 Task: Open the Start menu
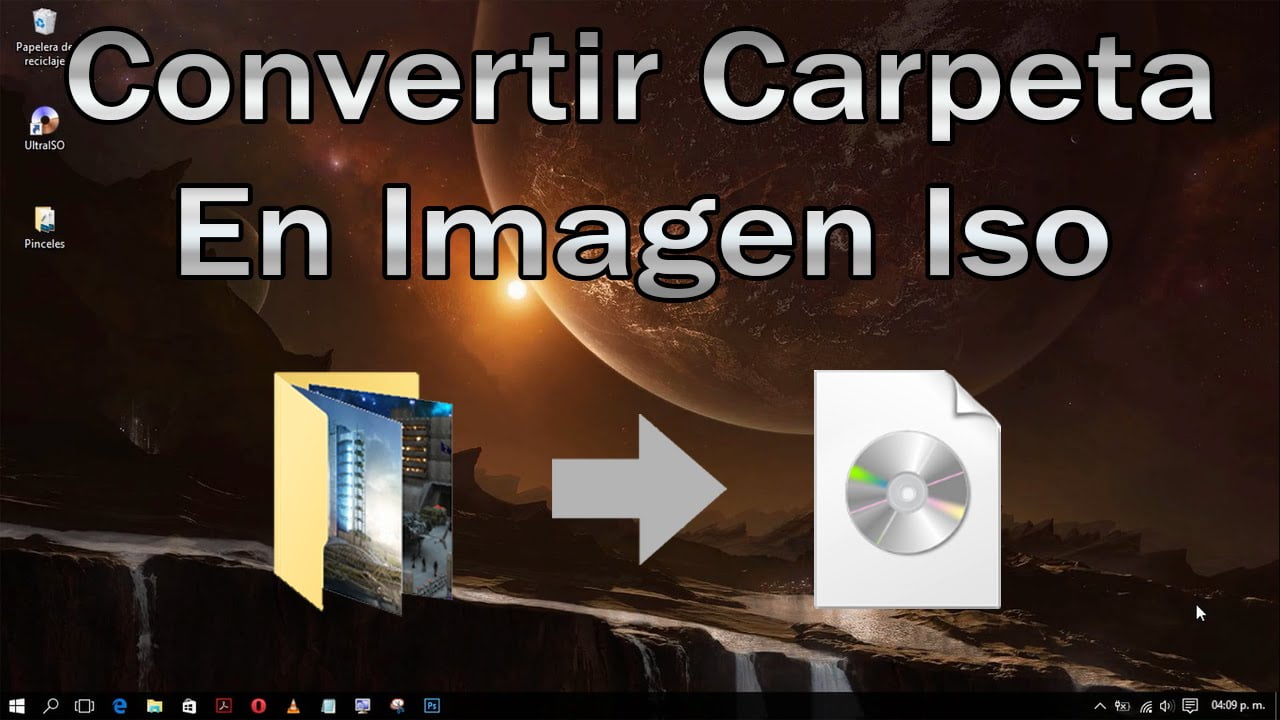point(18,705)
